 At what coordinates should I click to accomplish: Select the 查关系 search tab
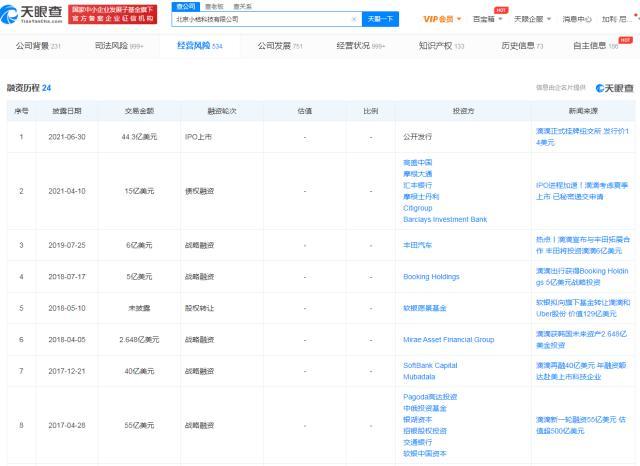242,7
